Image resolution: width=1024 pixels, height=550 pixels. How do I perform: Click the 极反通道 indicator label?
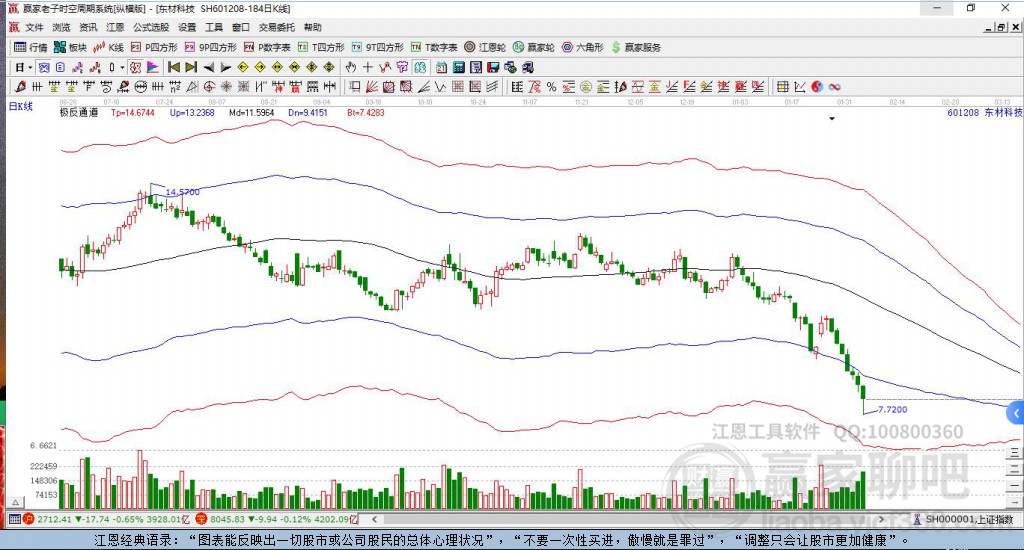click(79, 112)
